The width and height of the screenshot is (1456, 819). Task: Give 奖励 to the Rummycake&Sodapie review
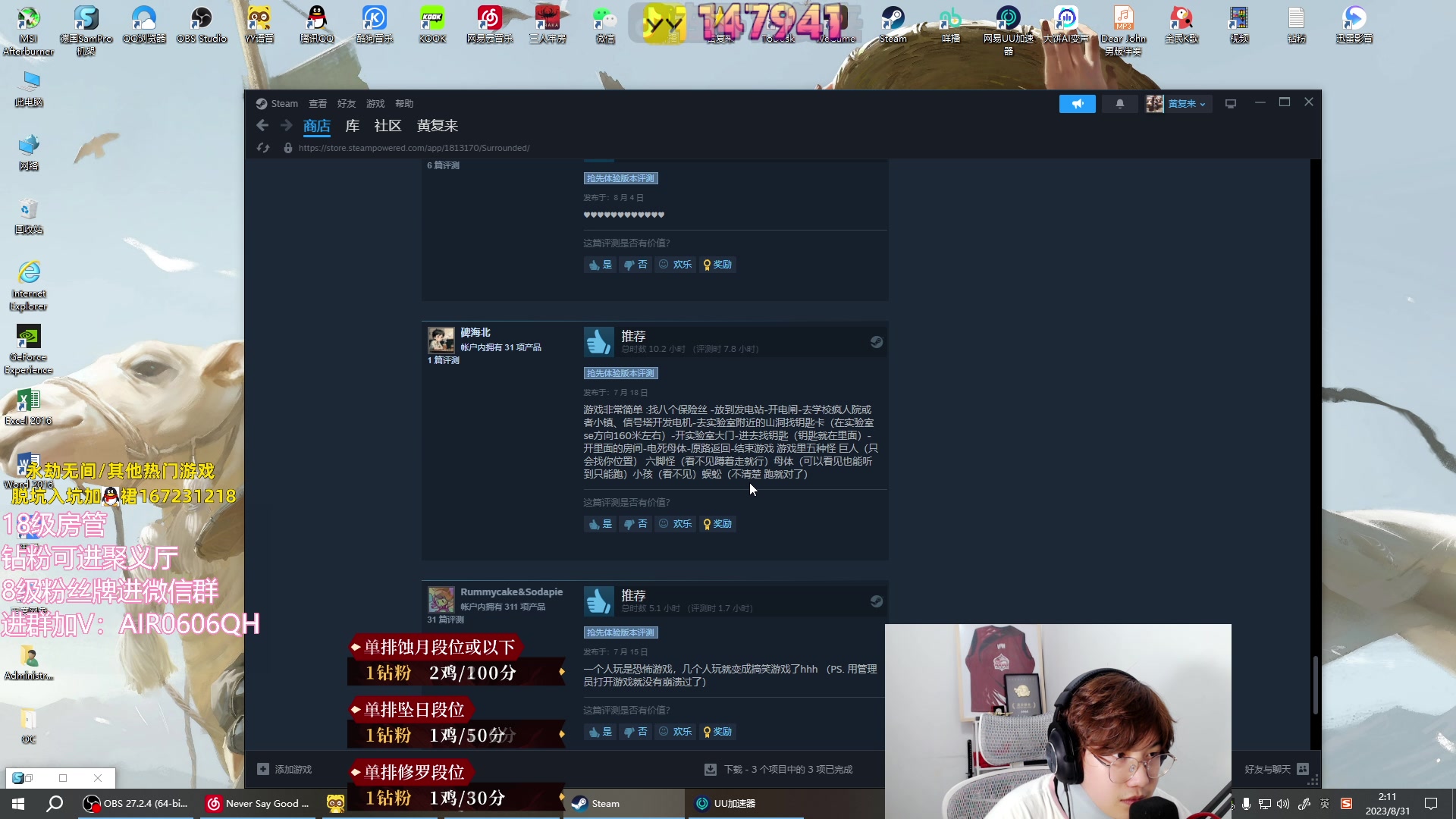717,732
